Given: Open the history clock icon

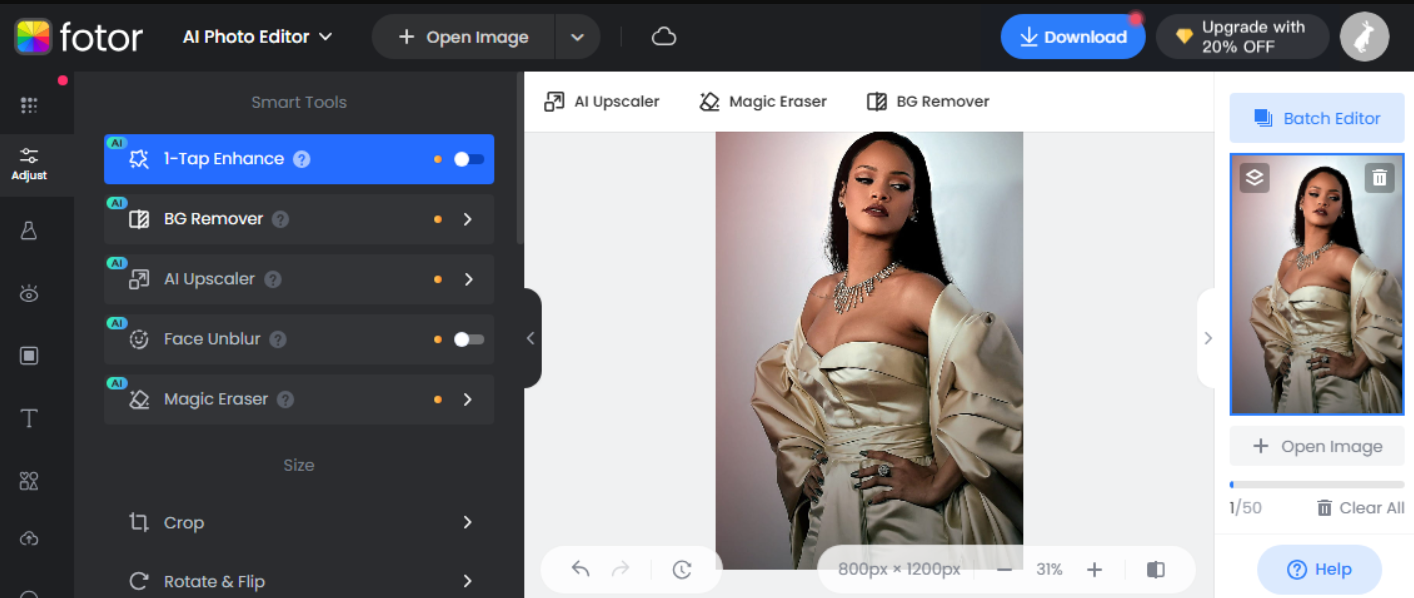Looking at the screenshot, I should (682, 569).
